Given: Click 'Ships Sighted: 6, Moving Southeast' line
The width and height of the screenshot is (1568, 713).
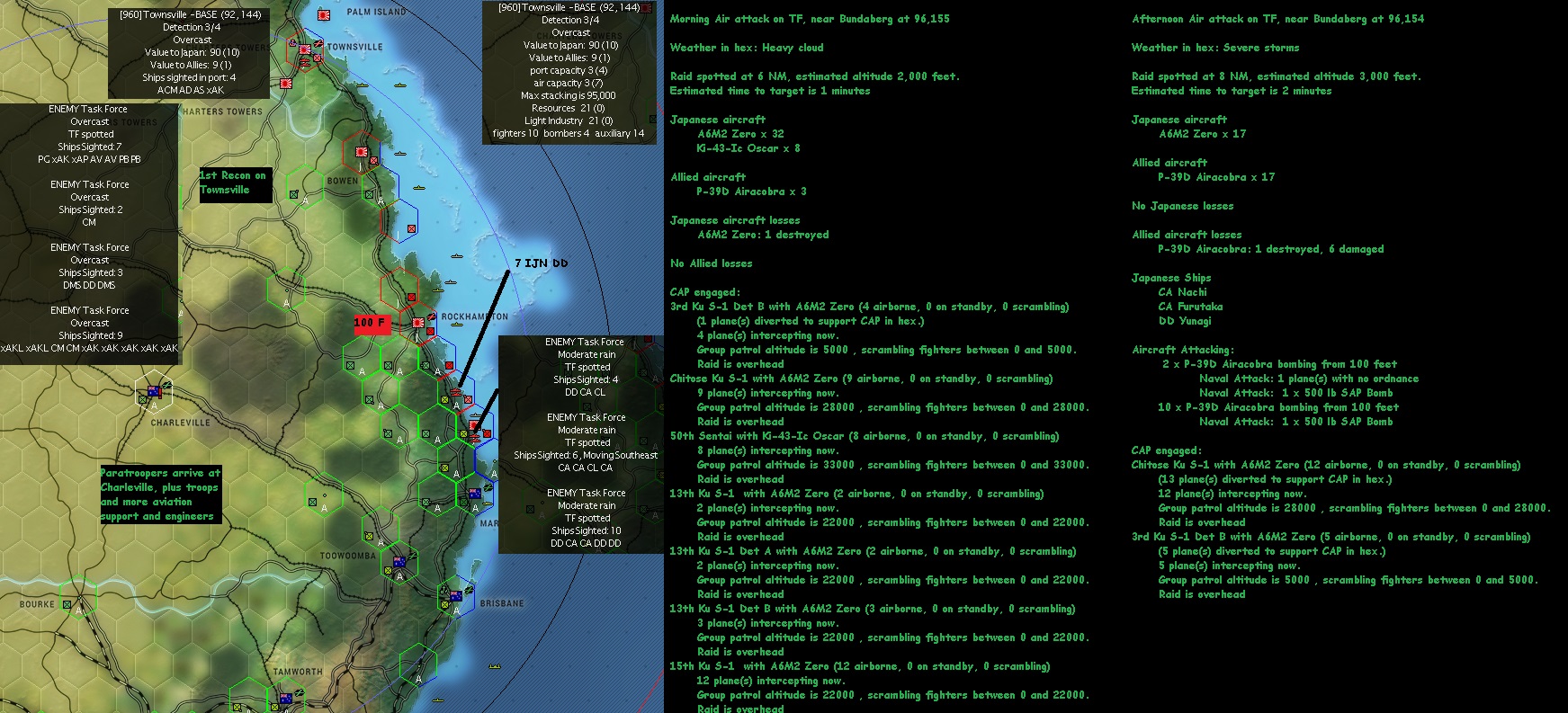Looking at the screenshot, I should click(586, 455).
